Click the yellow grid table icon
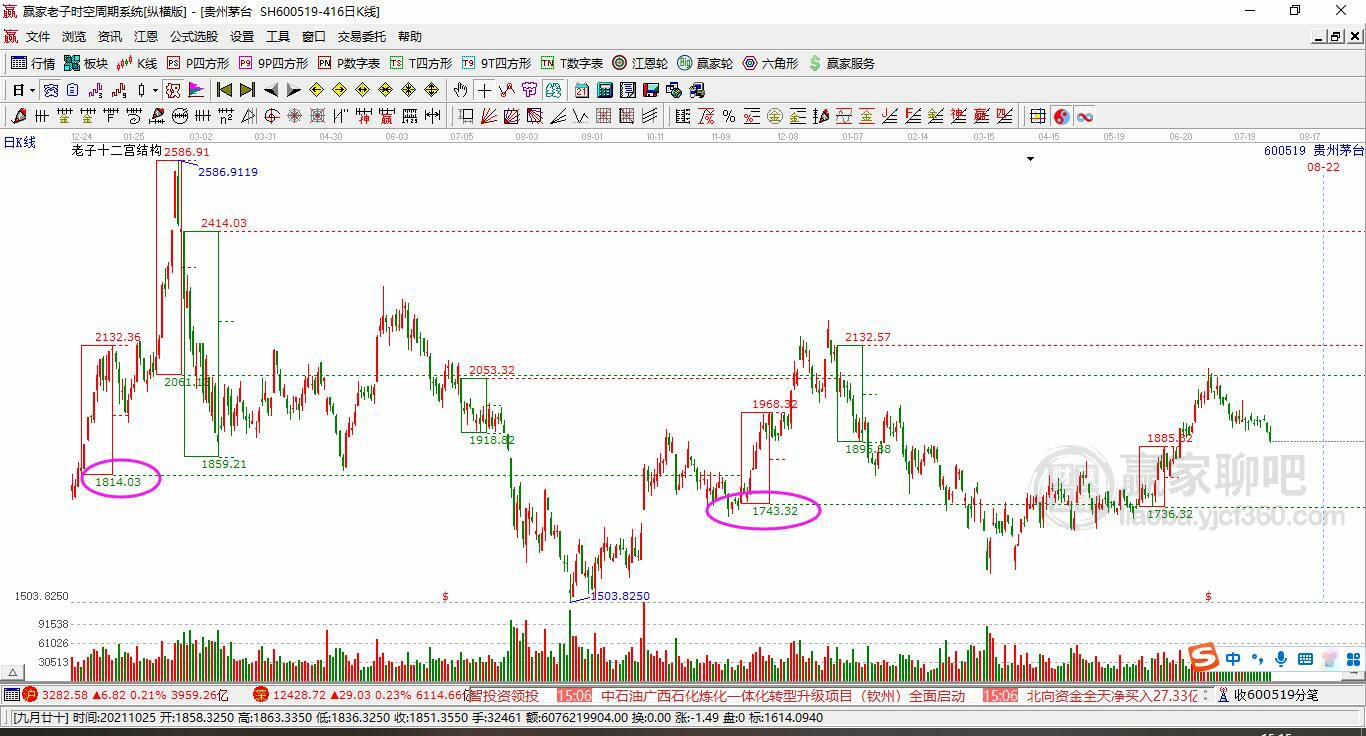The height and width of the screenshot is (736, 1366). tap(1037, 116)
